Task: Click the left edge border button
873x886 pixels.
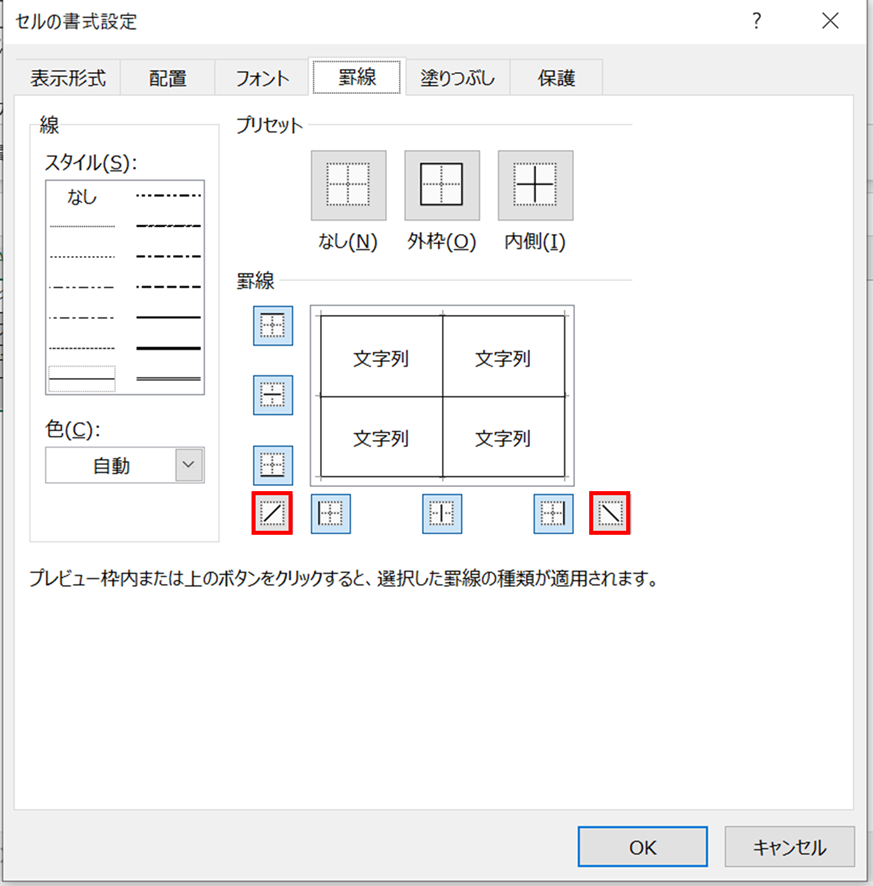Action: [x=330, y=514]
